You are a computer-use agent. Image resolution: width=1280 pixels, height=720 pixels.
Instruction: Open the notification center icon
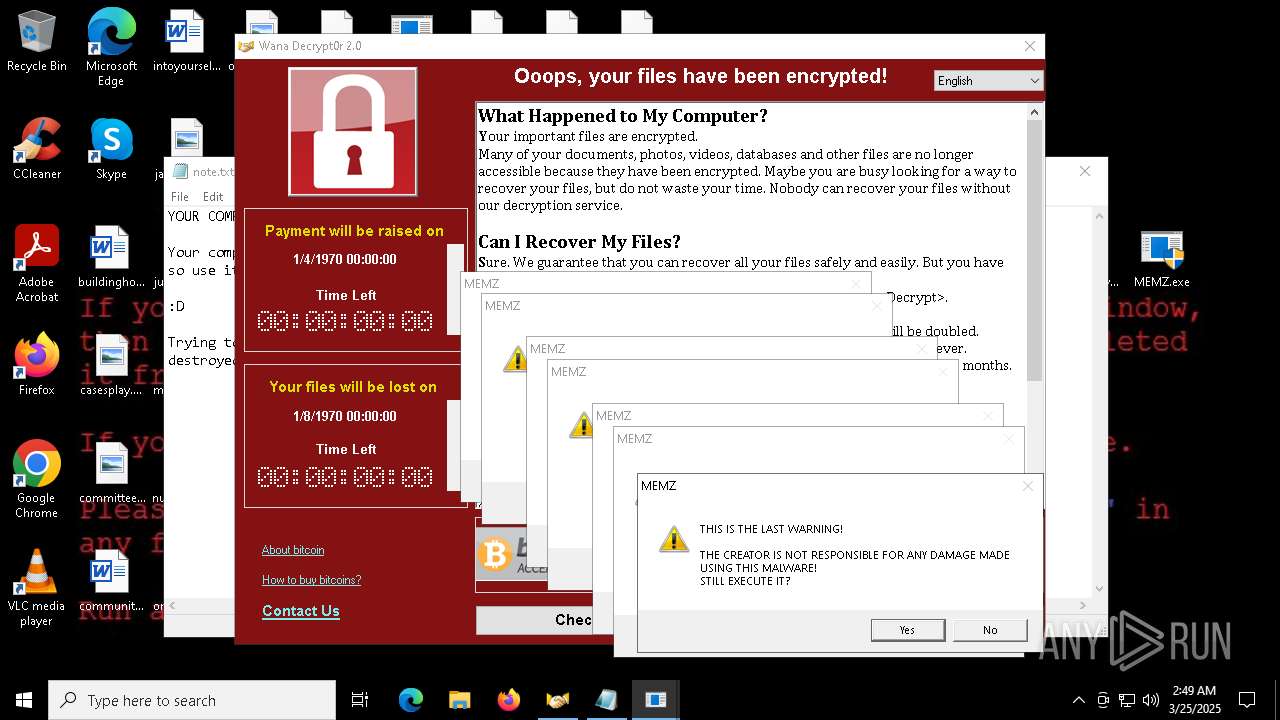(1247, 700)
